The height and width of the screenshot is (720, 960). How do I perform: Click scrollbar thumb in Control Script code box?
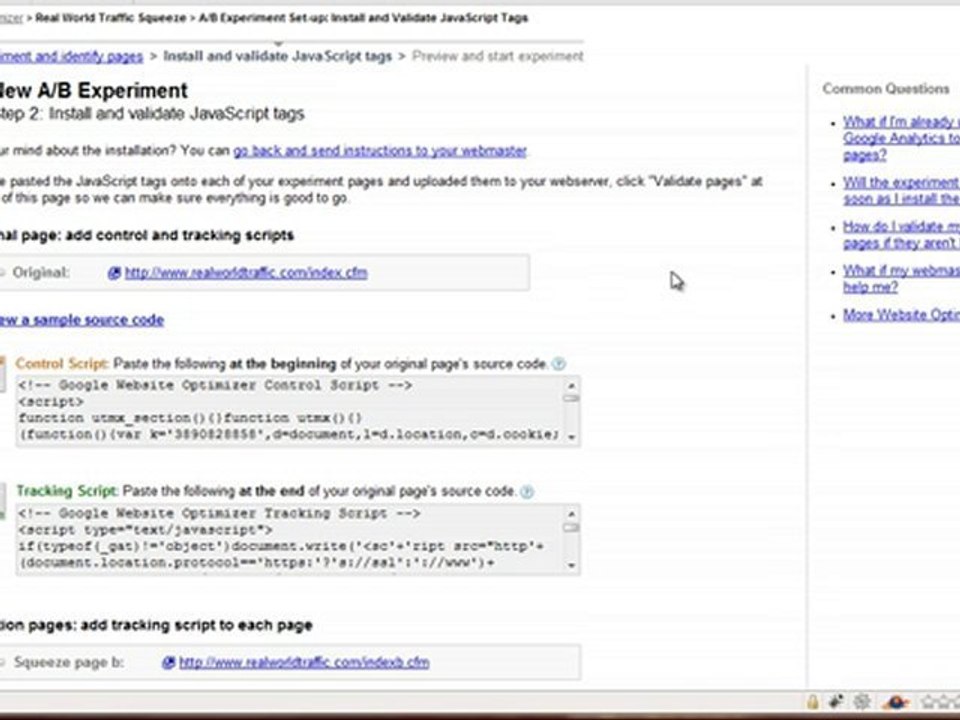click(x=571, y=399)
